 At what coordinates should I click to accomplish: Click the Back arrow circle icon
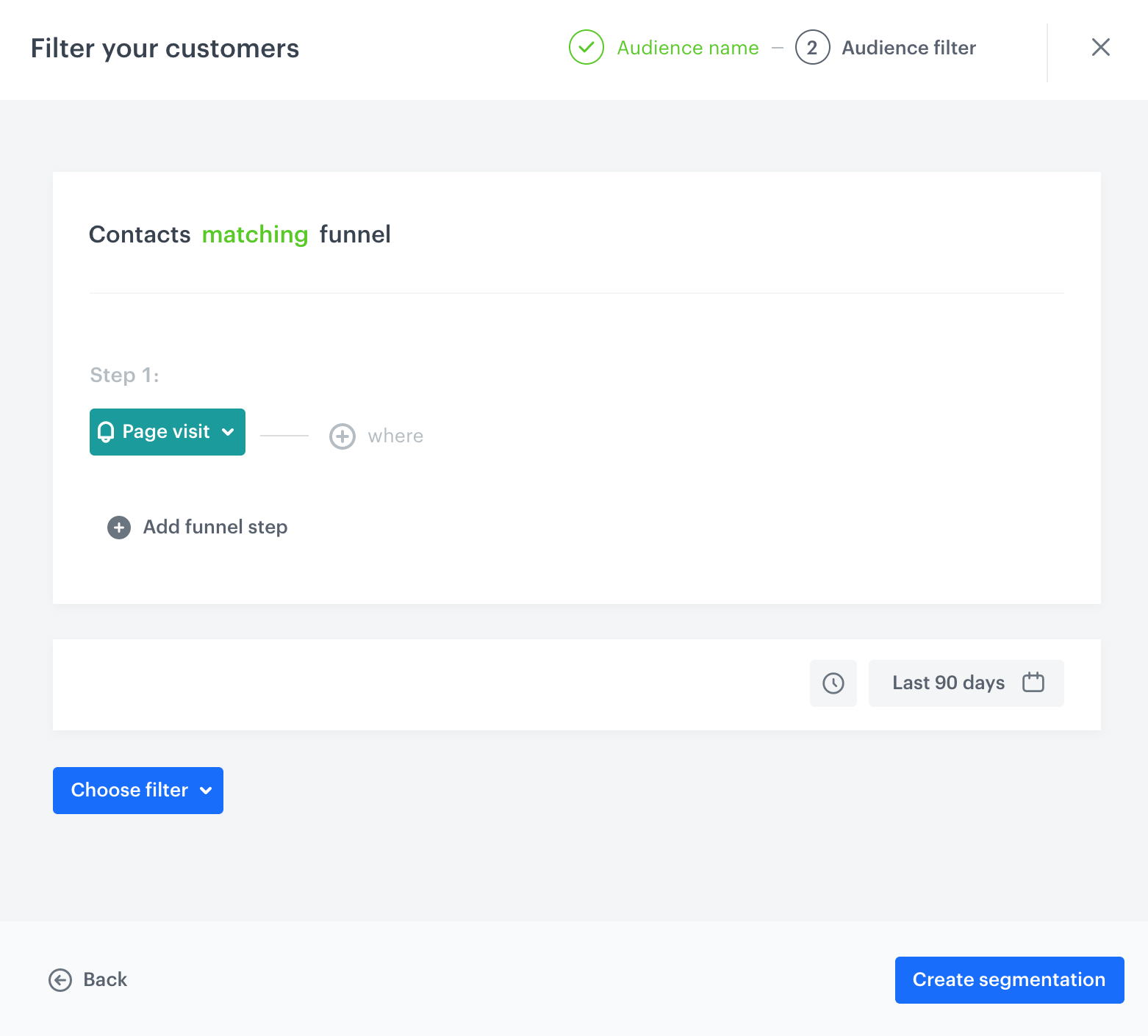click(60, 980)
